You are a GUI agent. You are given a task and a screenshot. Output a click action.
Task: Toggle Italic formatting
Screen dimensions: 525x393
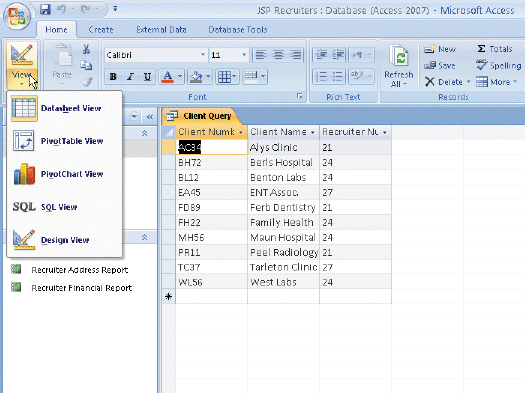pyautogui.click(x=130, y=77)
